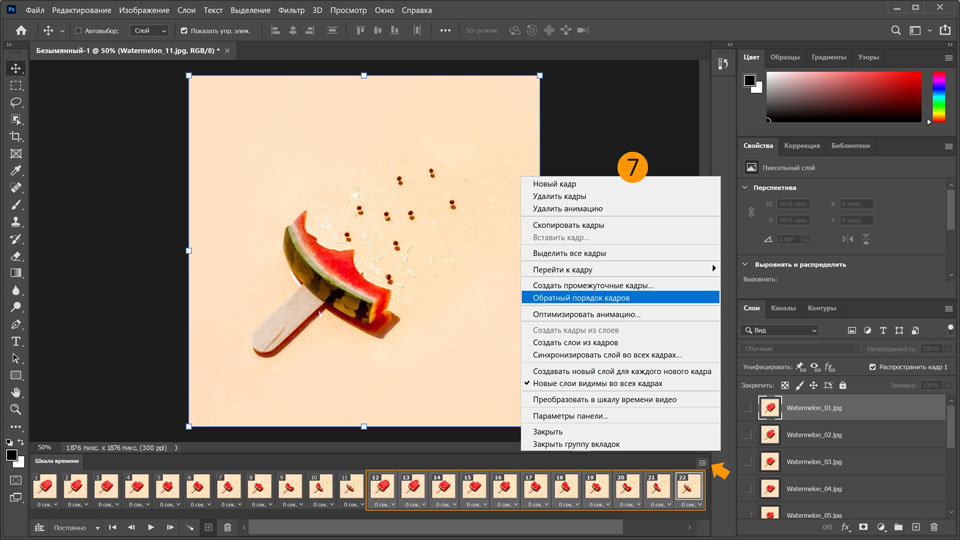Pick the Horizontal Type tool
This screenshot has width=960, height=540.
[x=16, y=341]
